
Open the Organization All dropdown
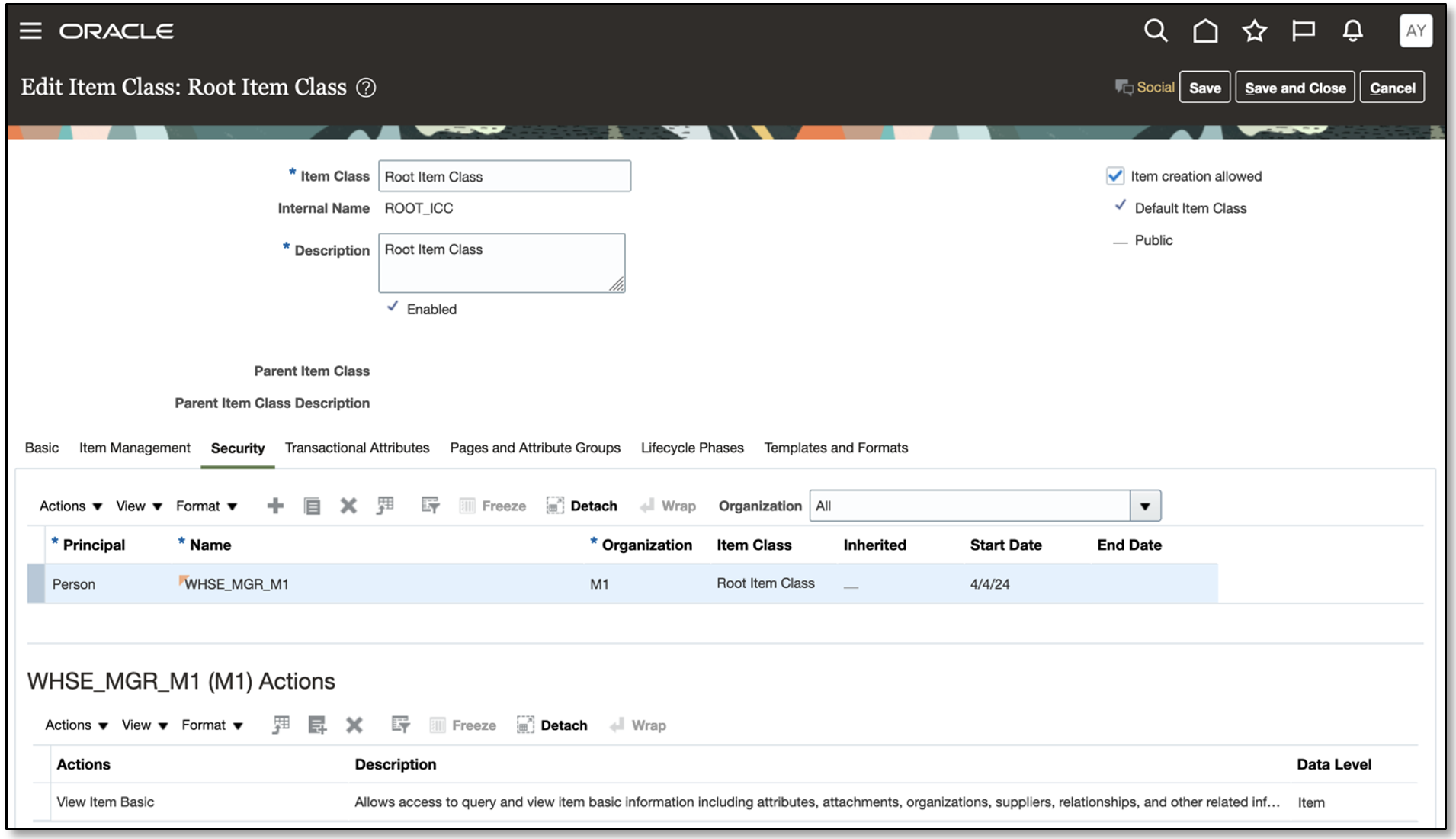pos(1146,505)
